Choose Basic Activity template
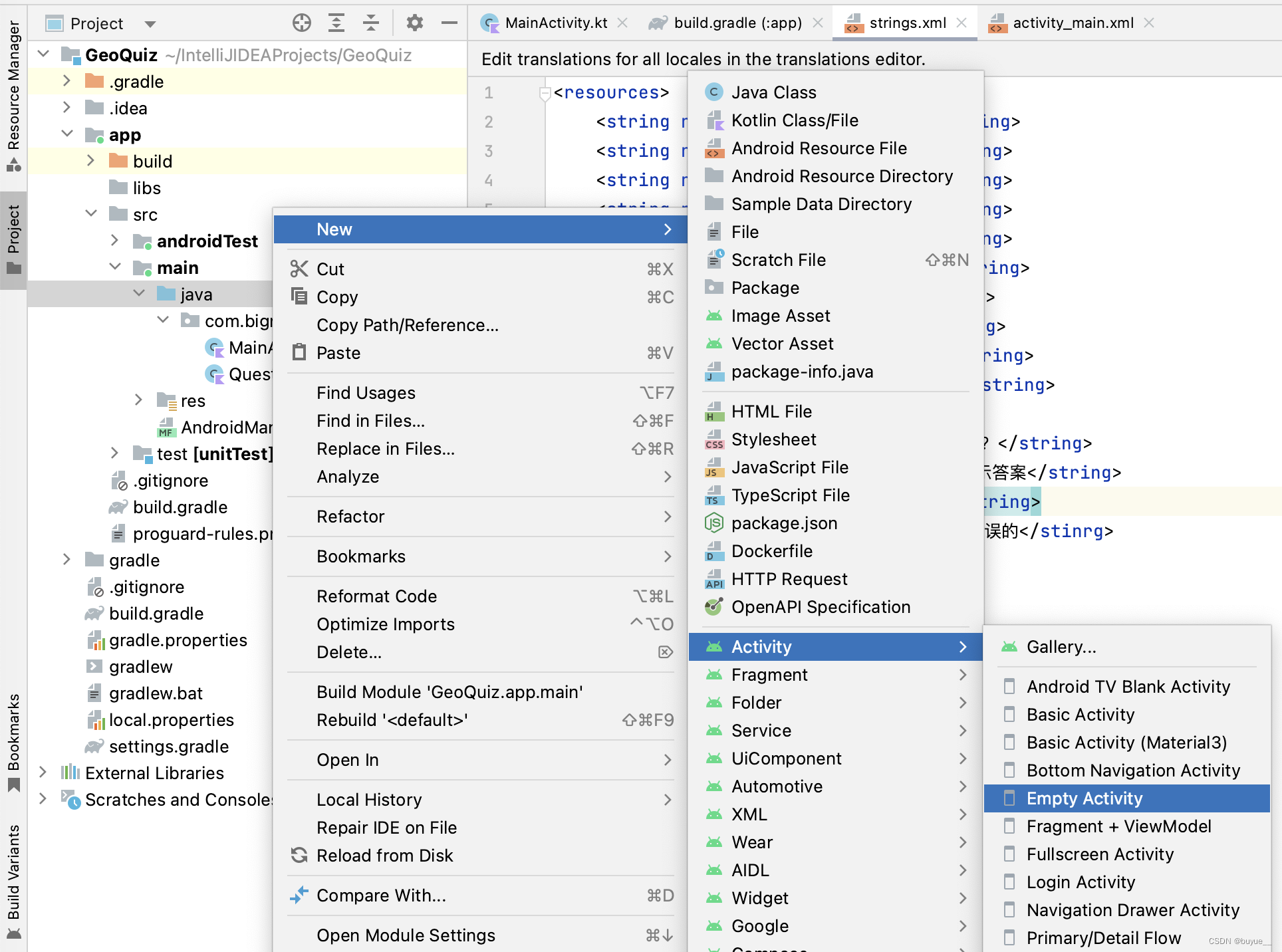 [x=1127, y=715]
